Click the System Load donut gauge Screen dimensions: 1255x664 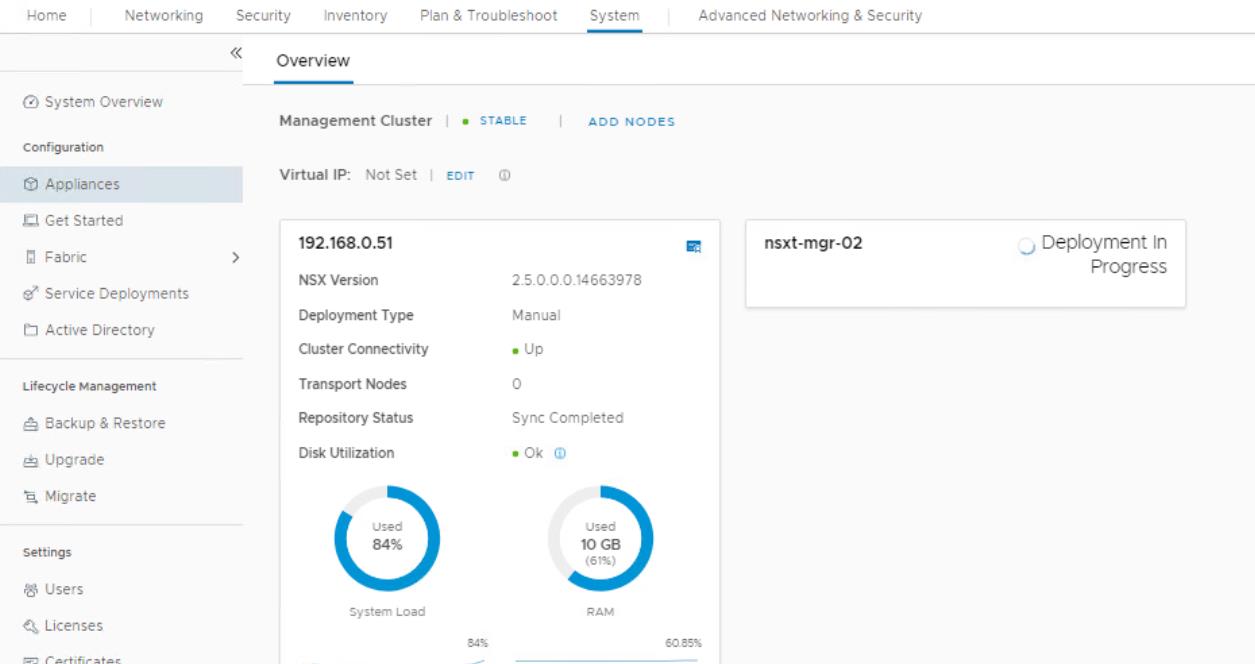(385, 538)
